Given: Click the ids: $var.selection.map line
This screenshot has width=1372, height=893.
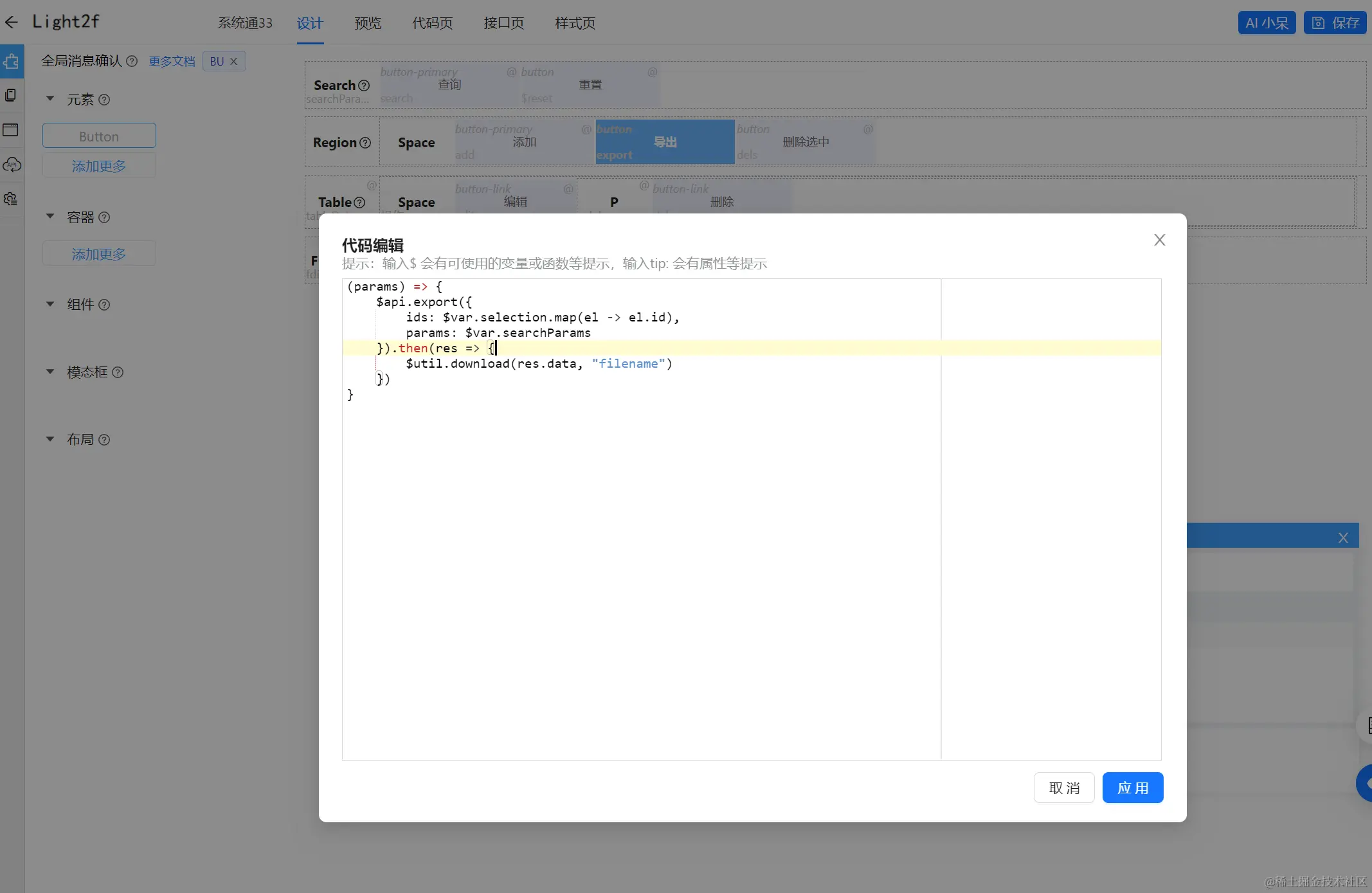Looking at the screenshot, I should (x=543, y=318).
